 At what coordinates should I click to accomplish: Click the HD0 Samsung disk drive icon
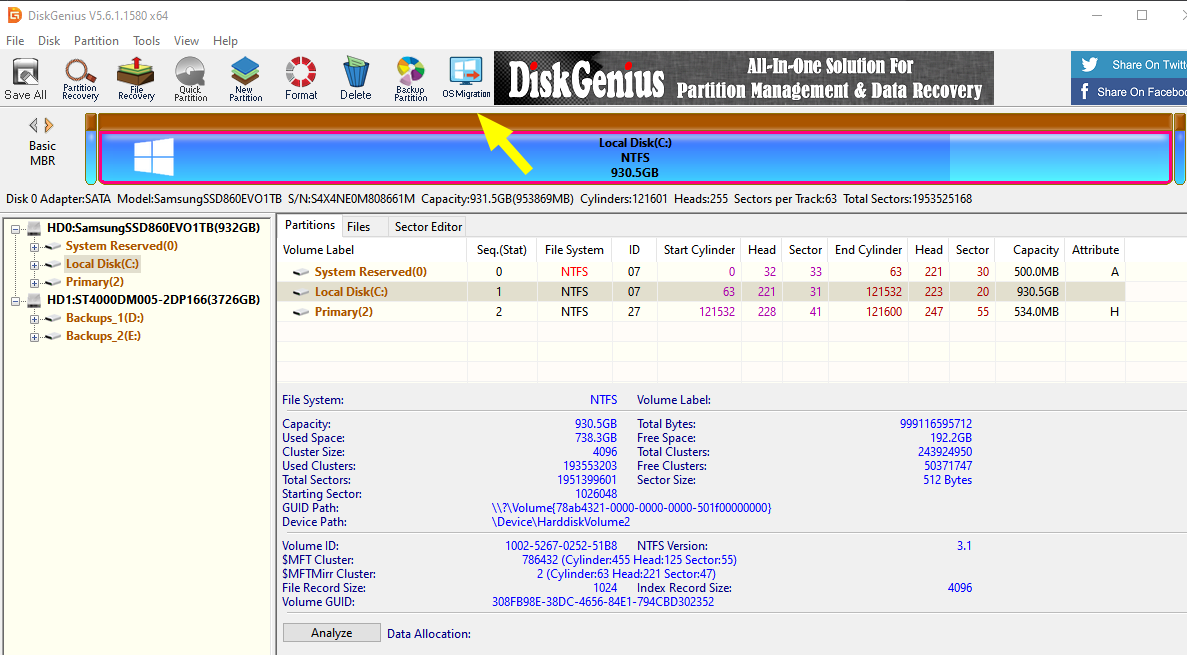tap(34, 228)
